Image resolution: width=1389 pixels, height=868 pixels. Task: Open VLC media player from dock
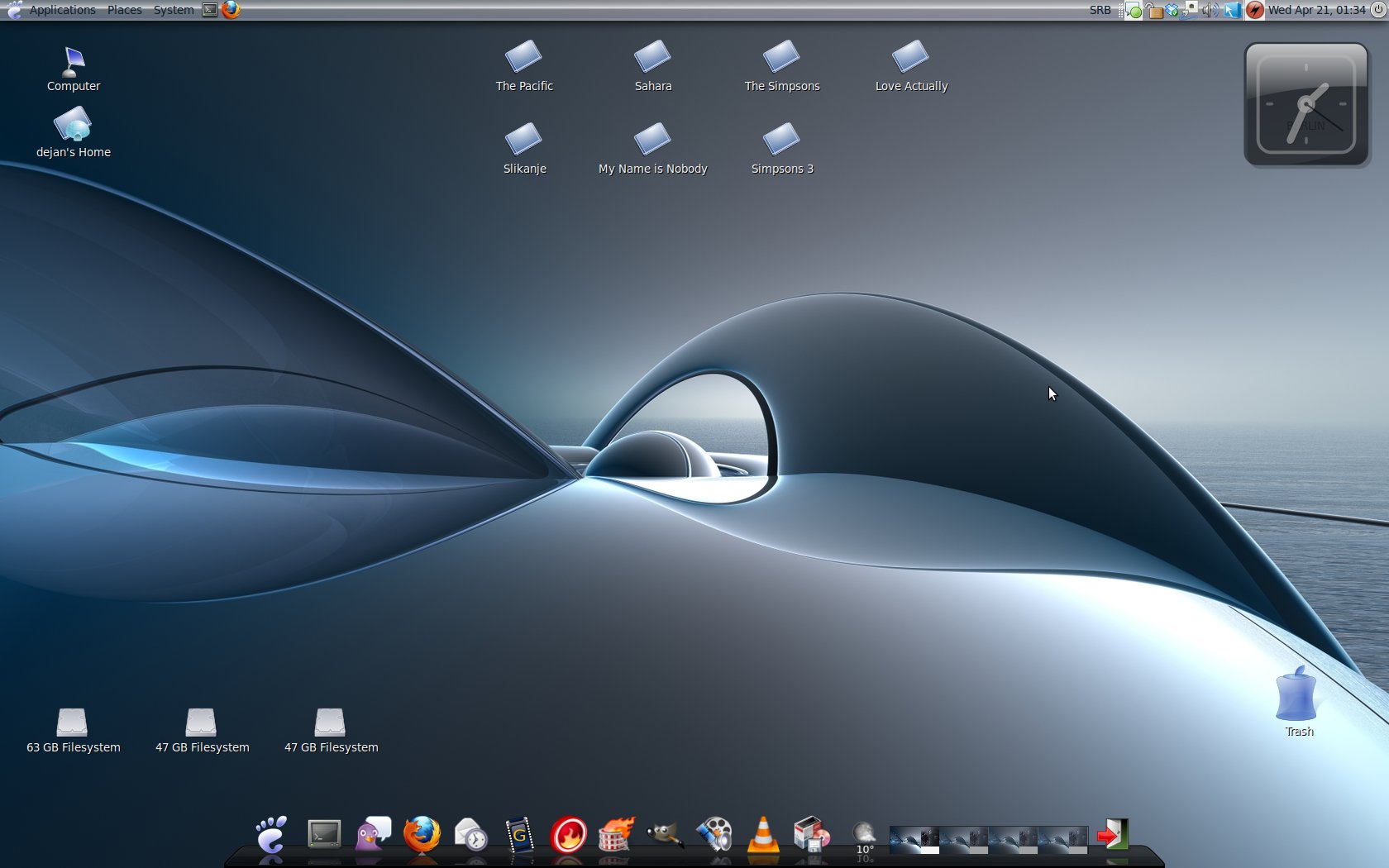pyautogui.click(x=762, y=834)
